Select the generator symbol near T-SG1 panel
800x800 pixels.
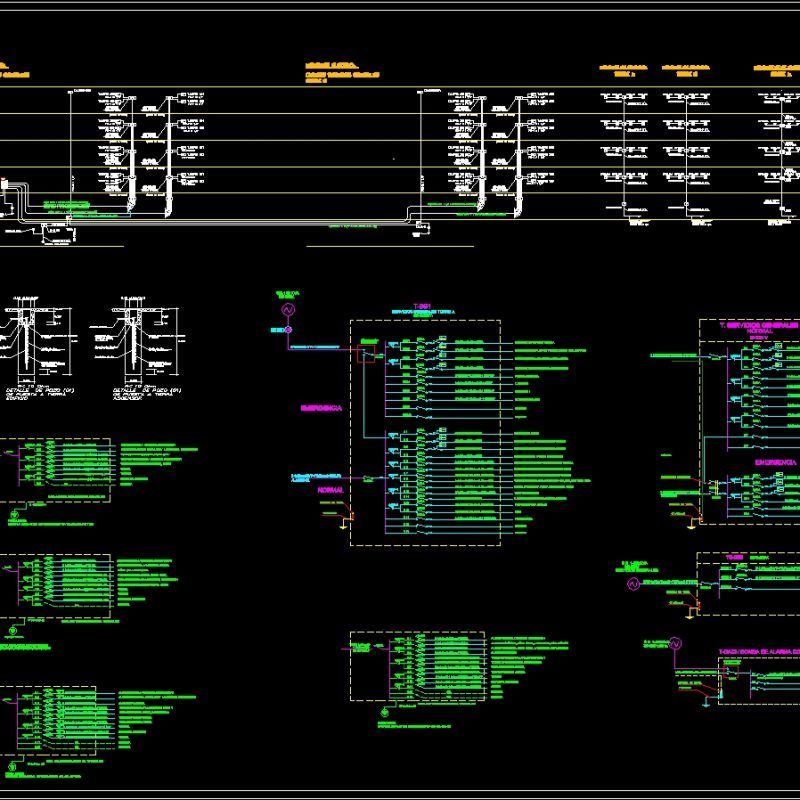click(x=287, y=310)
